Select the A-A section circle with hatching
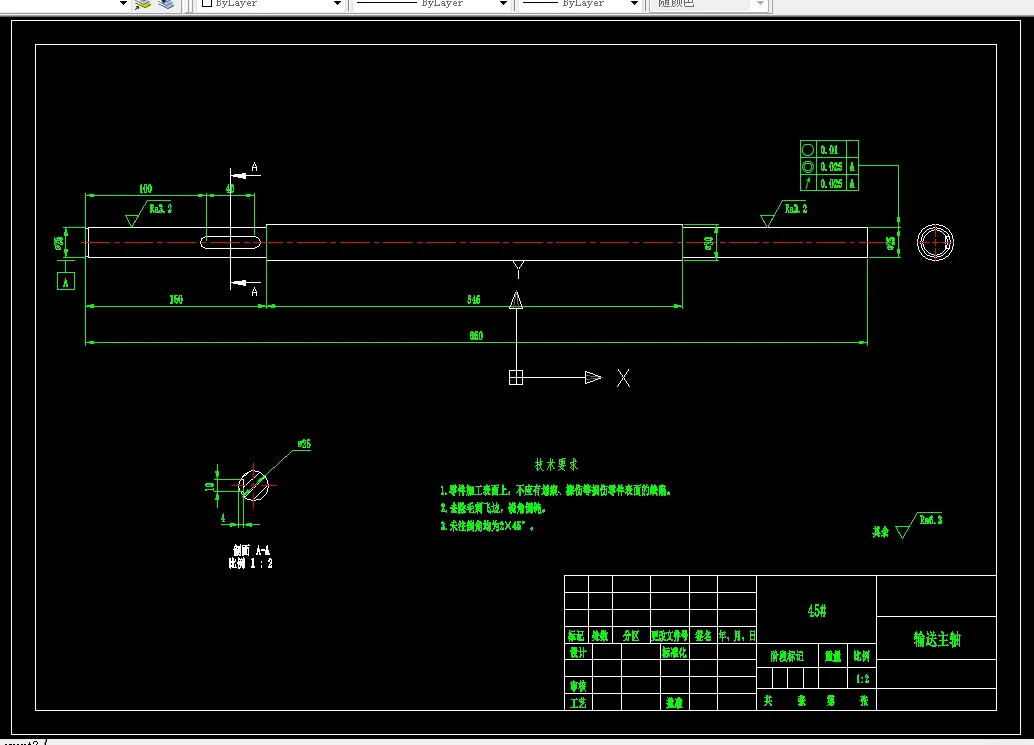1034x745 pixels. point(254,485)
